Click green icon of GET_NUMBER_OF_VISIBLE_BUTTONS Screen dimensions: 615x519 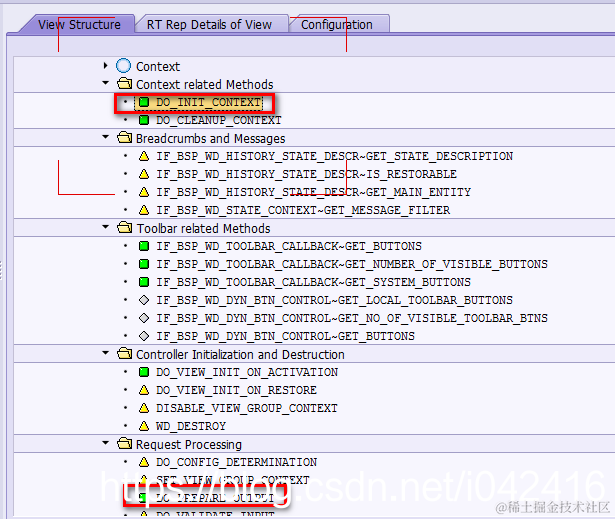144,264
